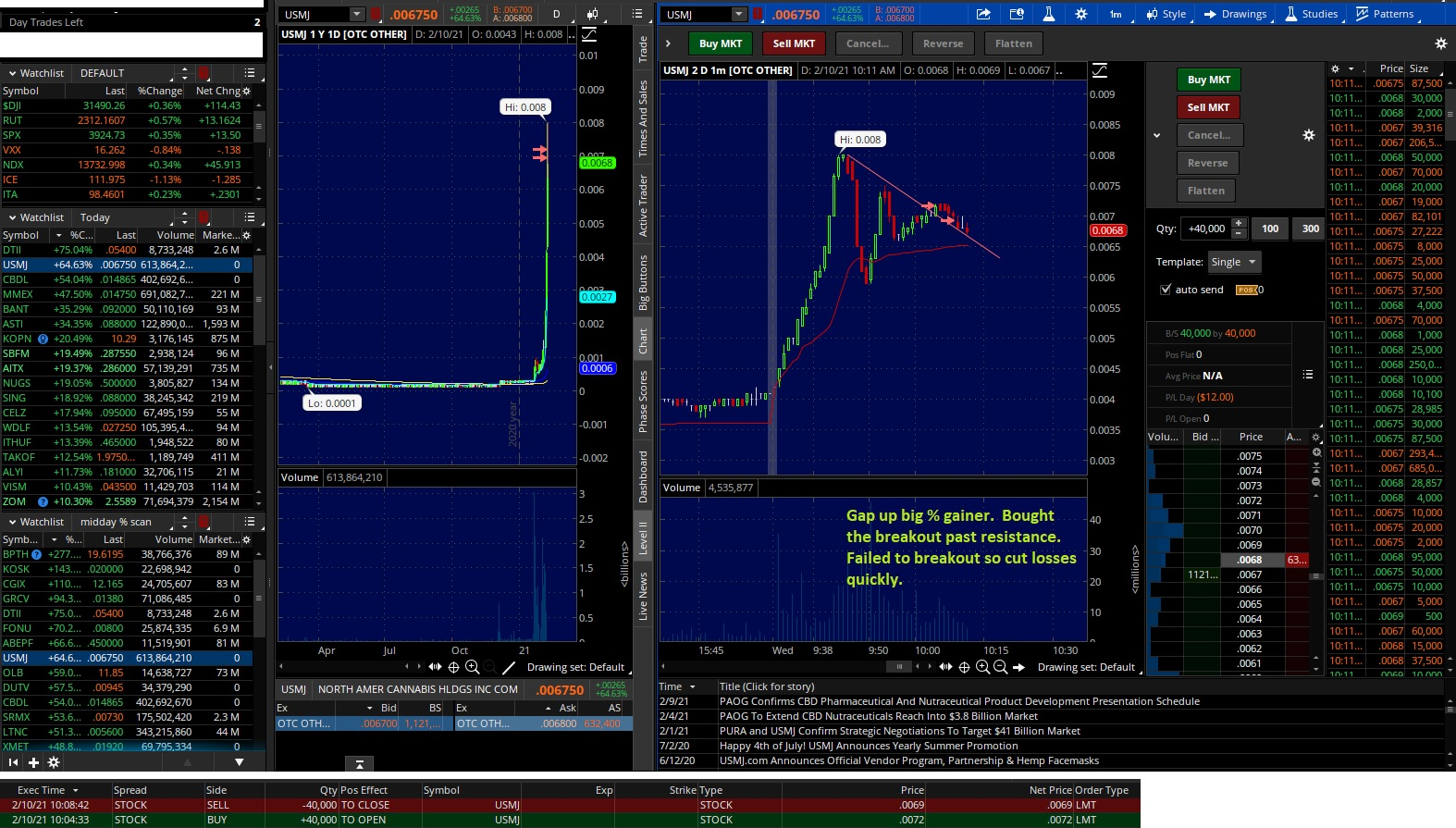
Task: Open chart Style candlestick menu
Action: 1166,14
